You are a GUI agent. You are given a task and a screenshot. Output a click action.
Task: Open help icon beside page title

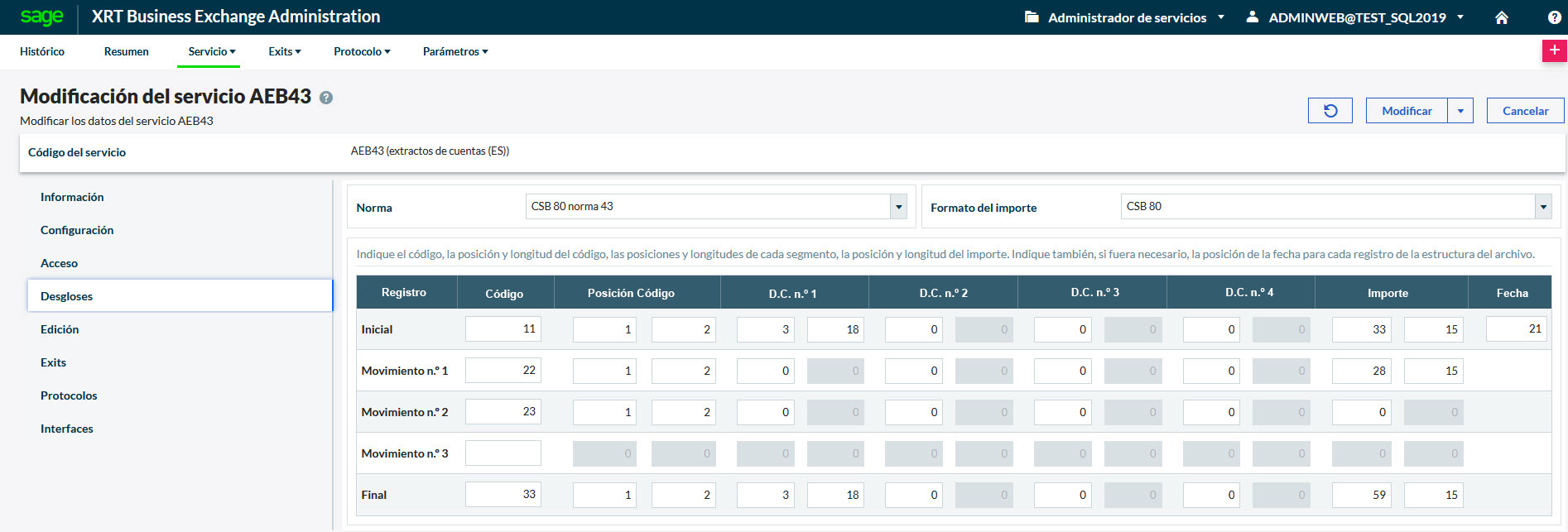tap(326, 98)
